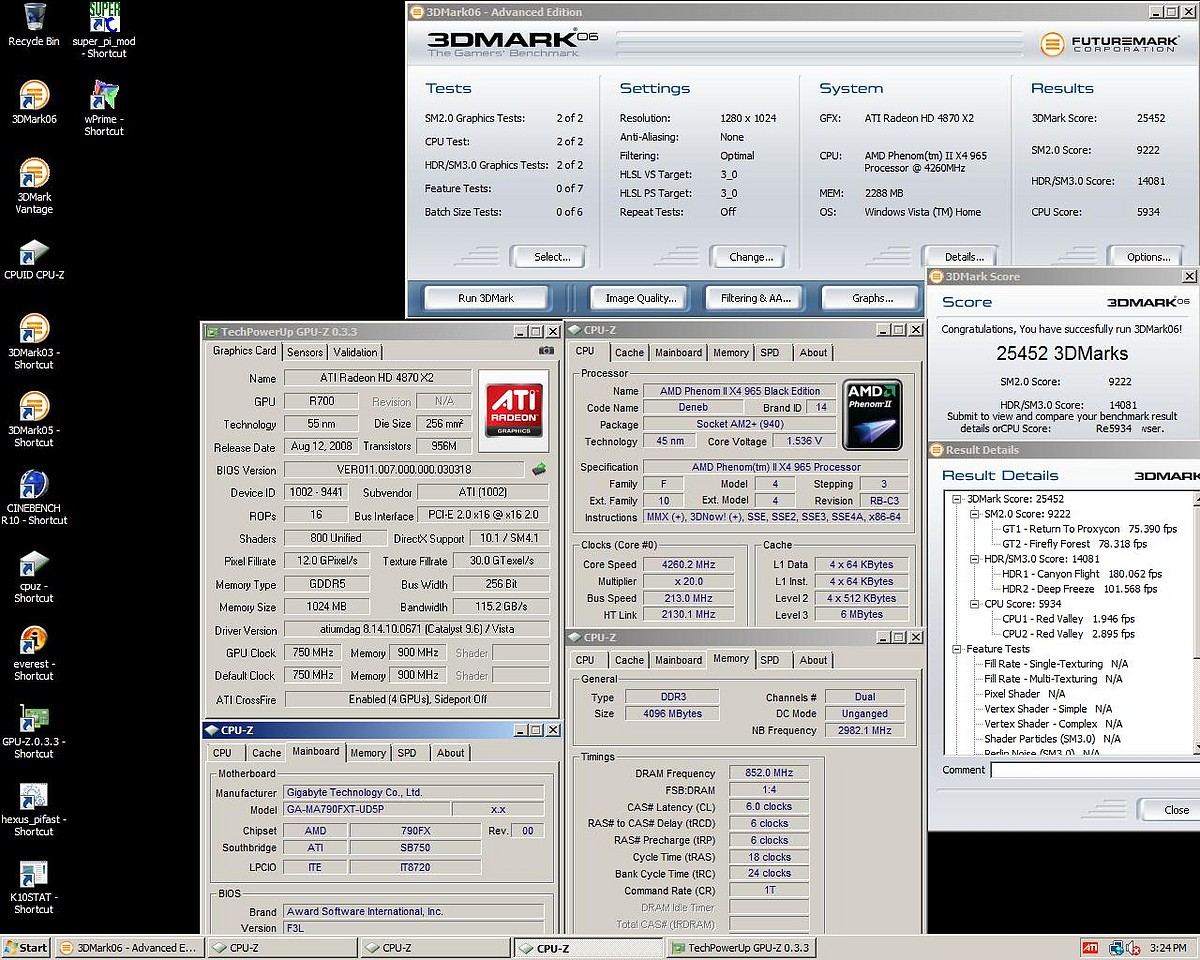Select the CINEBENCH R10 shortcut icon
1200x960 pixels.
34,498
